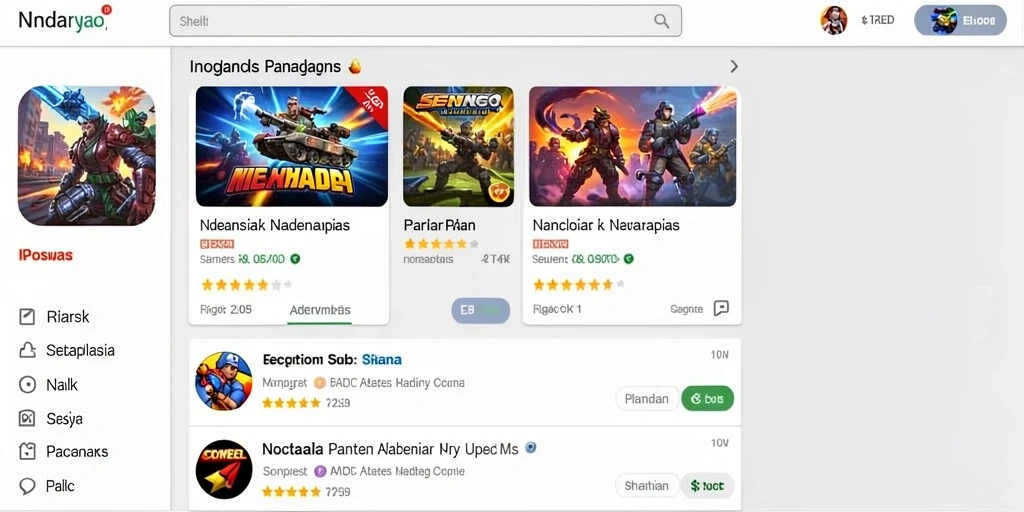Click the comment icon beside Sagnte
The height and width of the screenshot is (512, 1024).
tap(721, 308)
